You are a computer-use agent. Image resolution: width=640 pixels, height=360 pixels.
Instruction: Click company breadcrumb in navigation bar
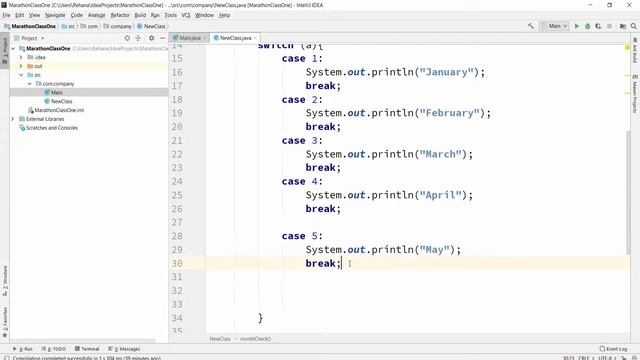(118, 26)
